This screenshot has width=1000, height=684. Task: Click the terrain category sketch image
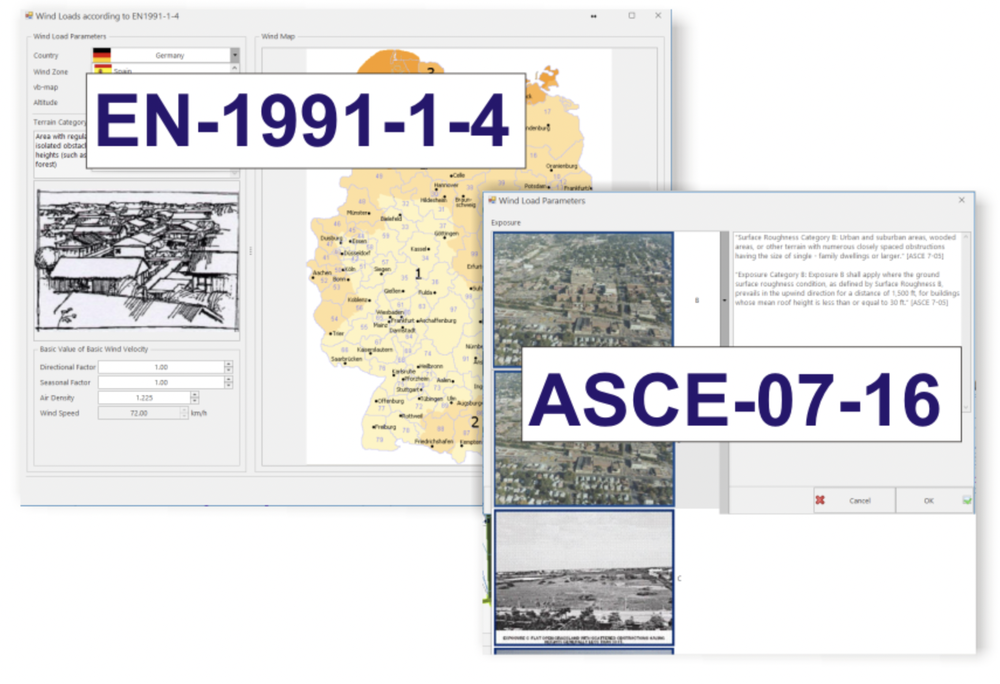[x=137, y=261]
